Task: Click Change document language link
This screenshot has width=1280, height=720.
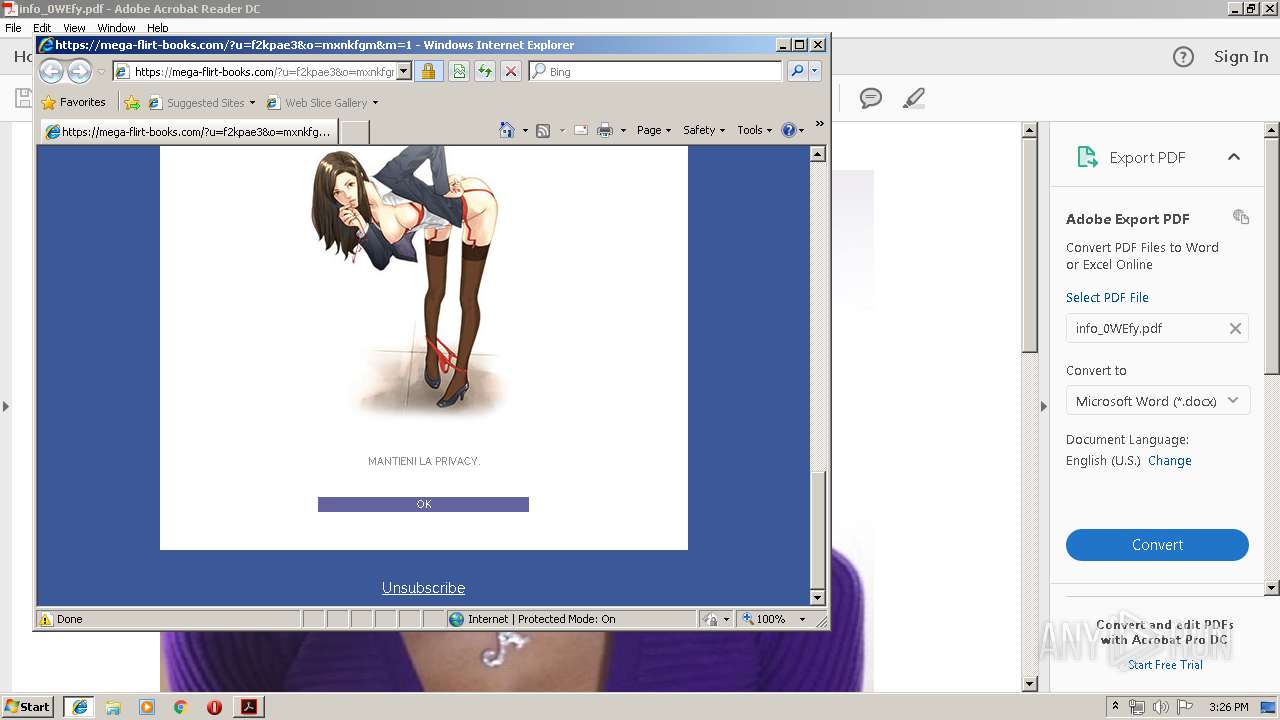Action: [x=1170, y=461]
